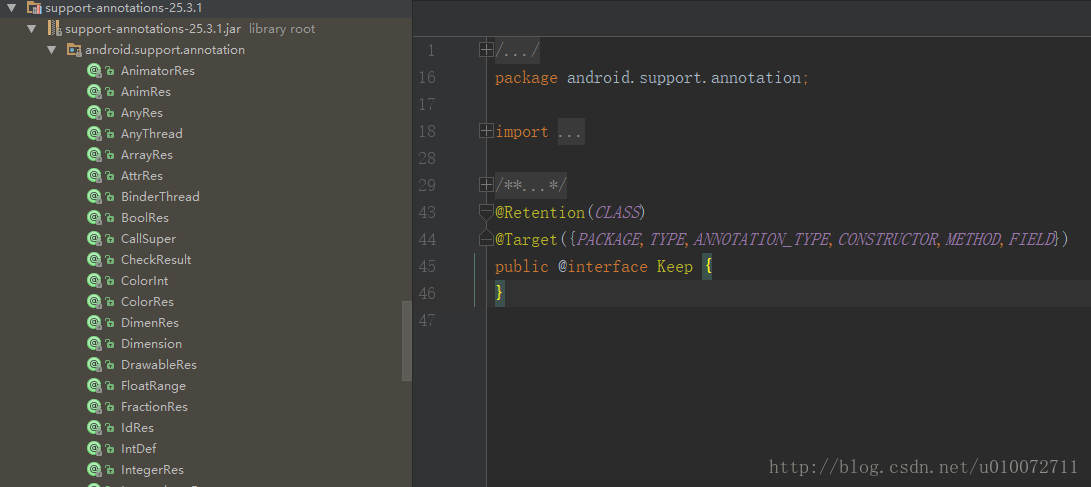This screenshot has width=1091, height=487.
Task: Click the annotation icon beside IntDef
Action: tap(94, 449)
